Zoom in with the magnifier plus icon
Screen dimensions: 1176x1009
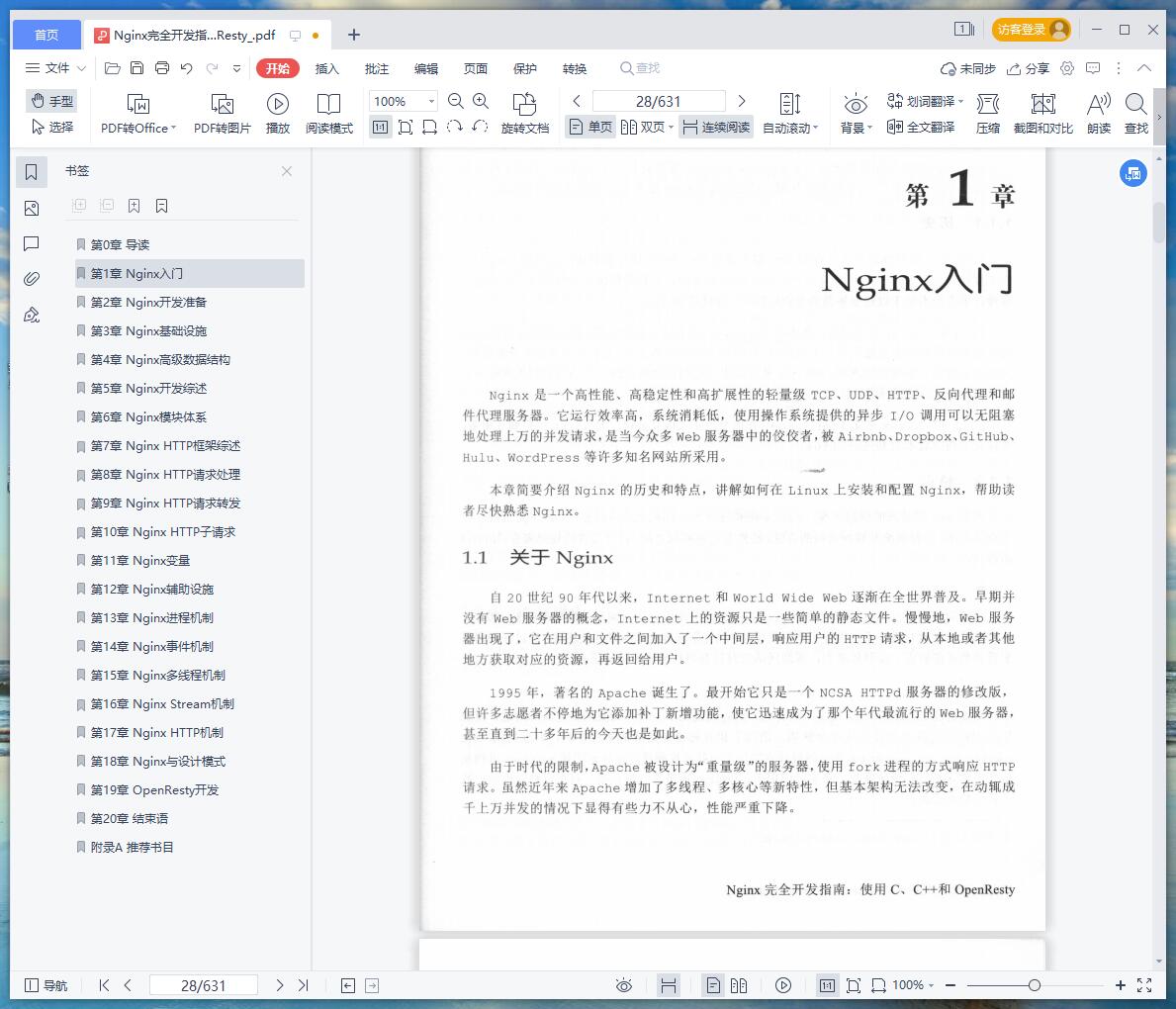[x=481, y=101]
